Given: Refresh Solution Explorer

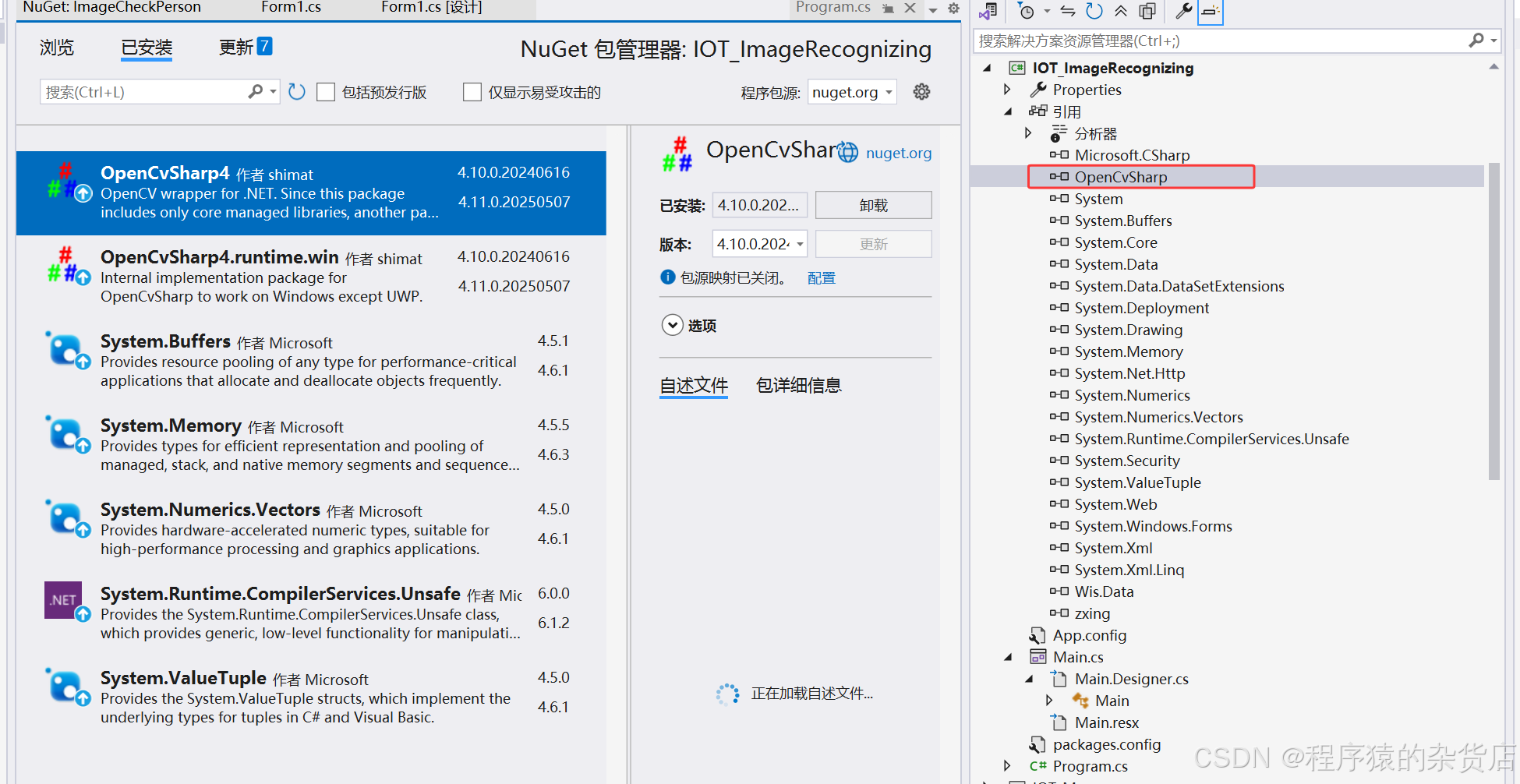Looking at the screenshot, I should point(1094,11).
